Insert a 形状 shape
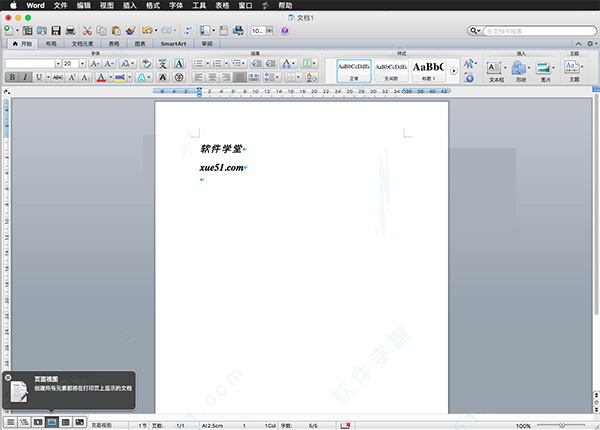 click(521, 72)
